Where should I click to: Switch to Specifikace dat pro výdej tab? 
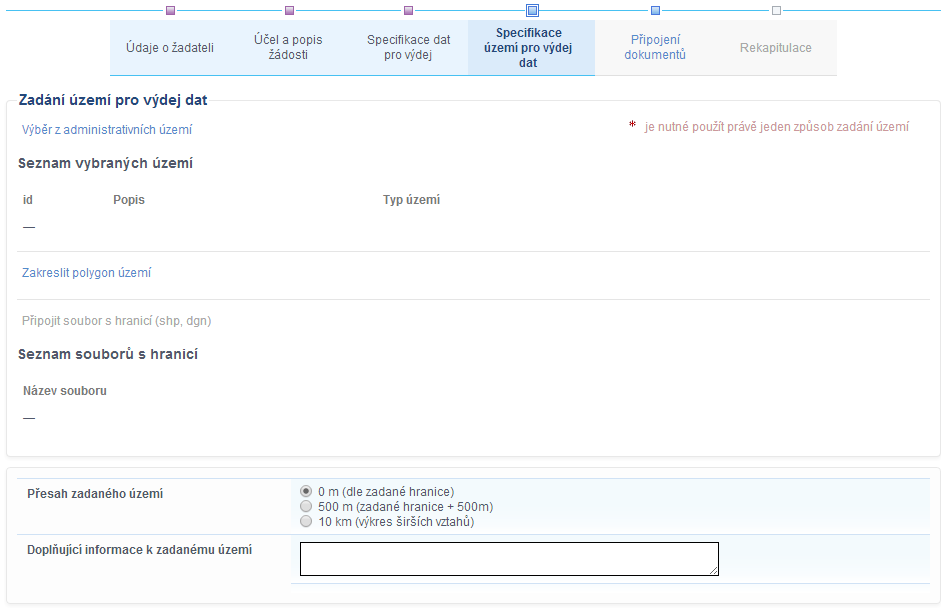pyautogui.click(x=408, y=48)
